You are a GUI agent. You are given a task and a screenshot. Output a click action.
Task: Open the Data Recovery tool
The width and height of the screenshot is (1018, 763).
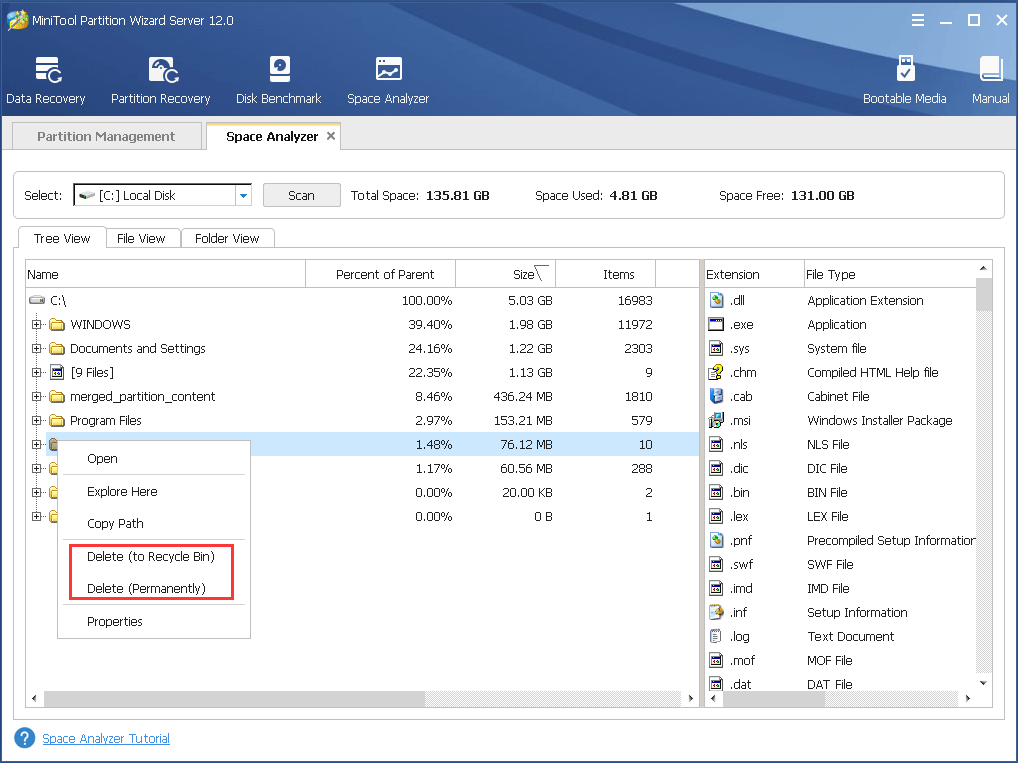click(x=45, y=80)
